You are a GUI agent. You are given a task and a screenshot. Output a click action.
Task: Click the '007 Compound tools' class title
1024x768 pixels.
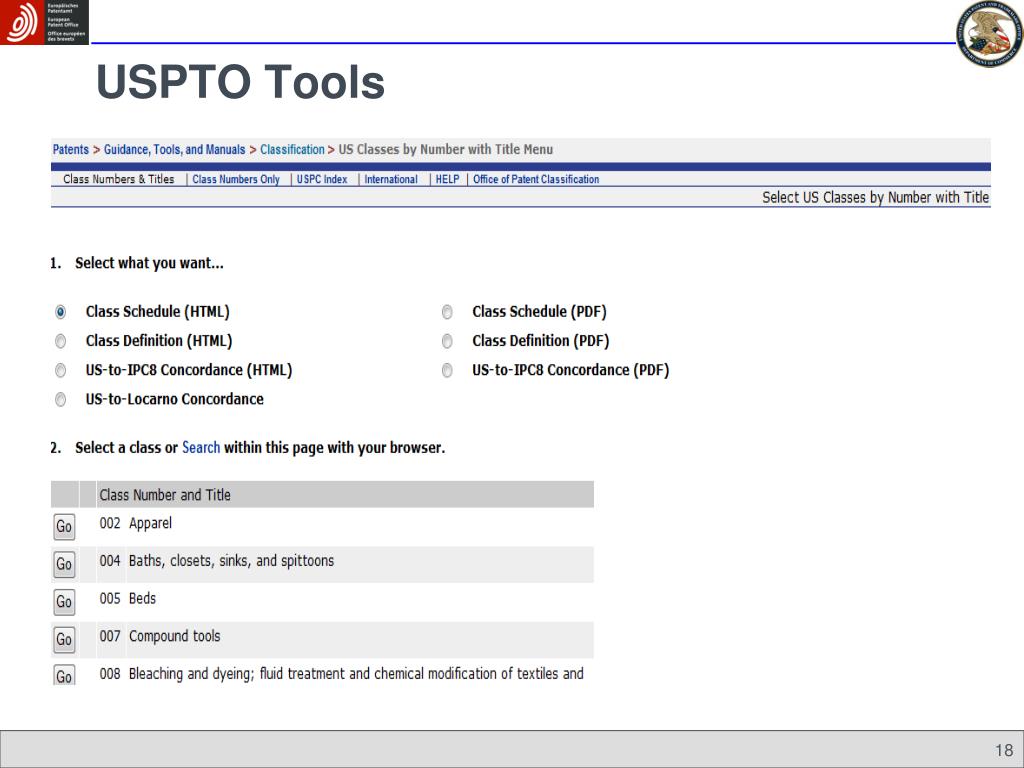tap(160, 637)
